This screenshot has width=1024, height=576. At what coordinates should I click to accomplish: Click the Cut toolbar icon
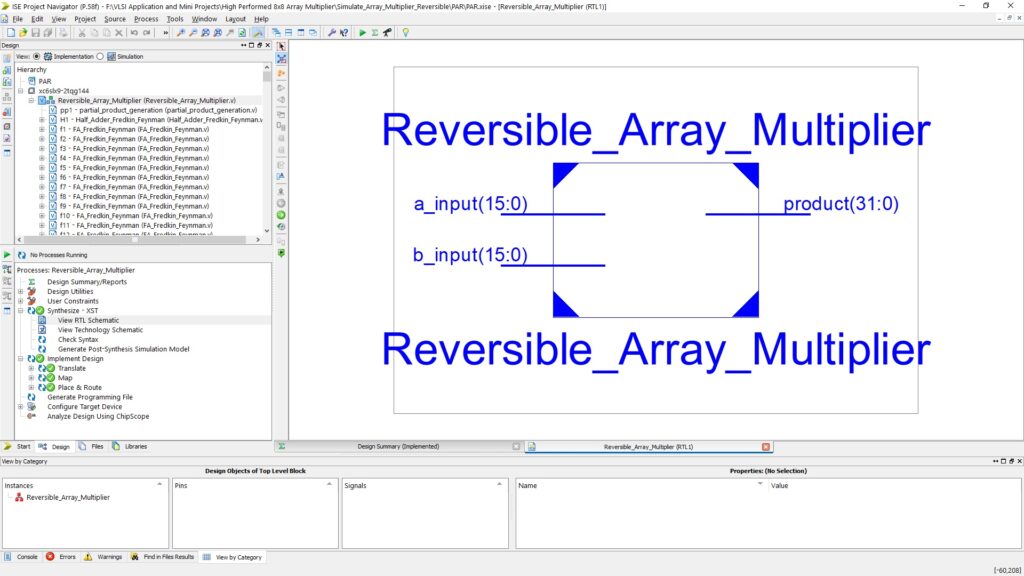click(84, 32)
